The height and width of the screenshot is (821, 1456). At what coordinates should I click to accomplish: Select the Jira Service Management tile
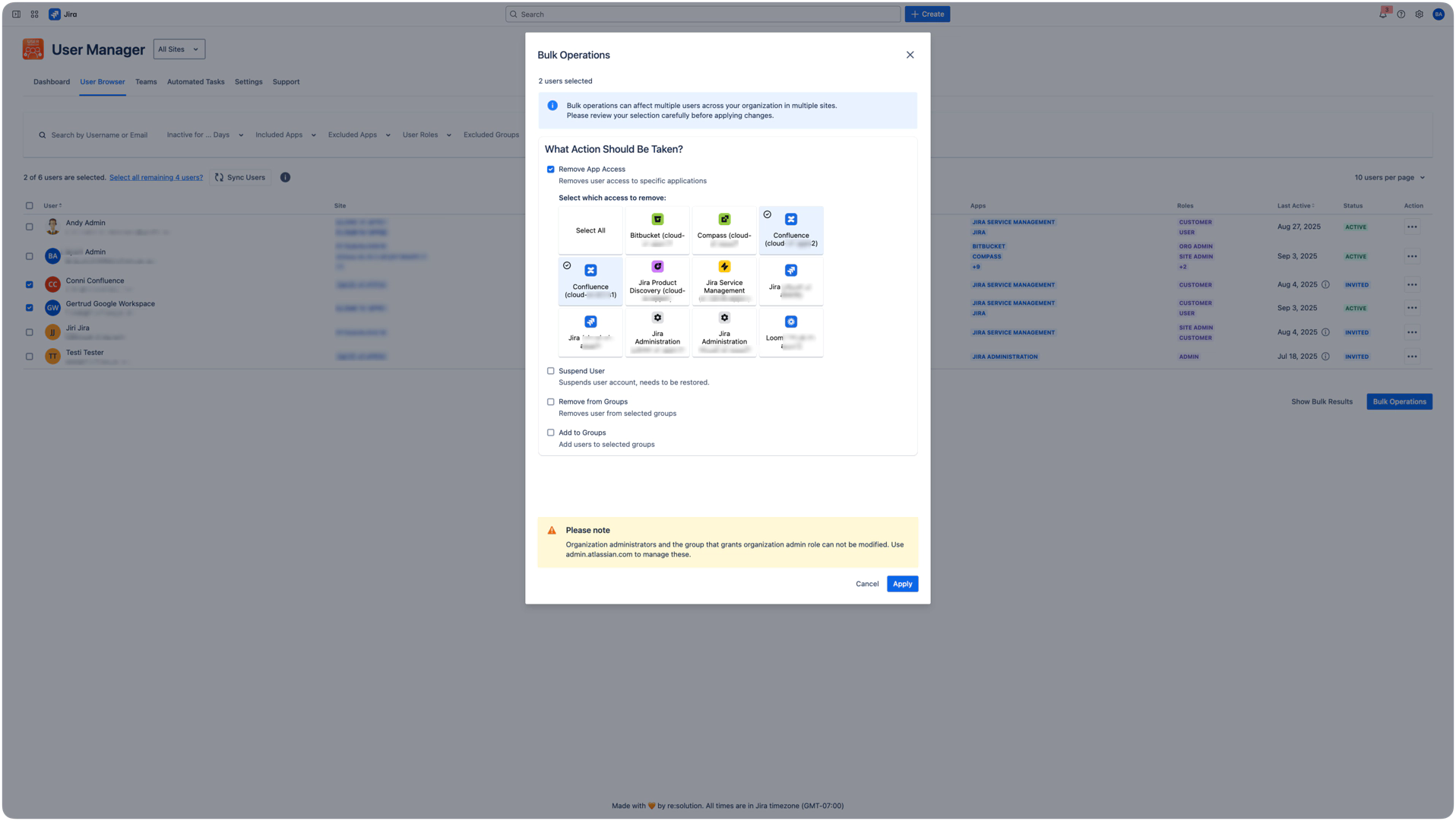click(x=724, y=281)
